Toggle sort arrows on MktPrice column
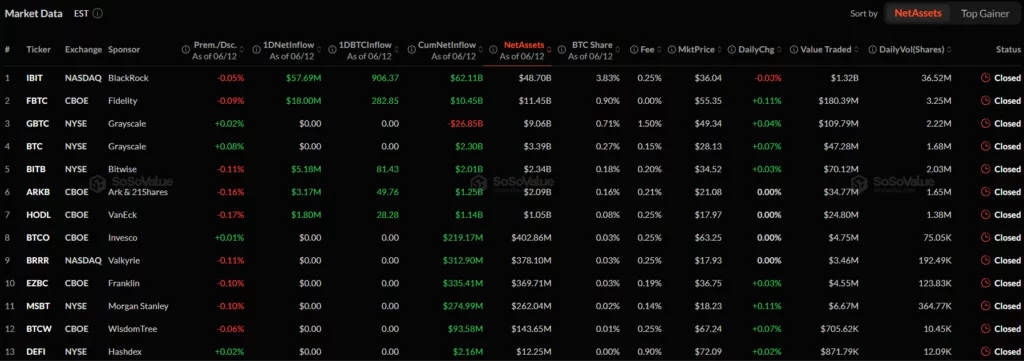 pyautogui.click(x=720, y=50)
